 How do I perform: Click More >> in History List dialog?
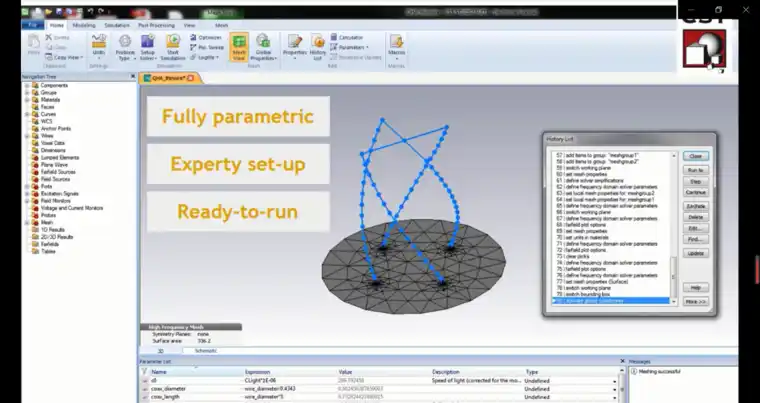[696, 302]
